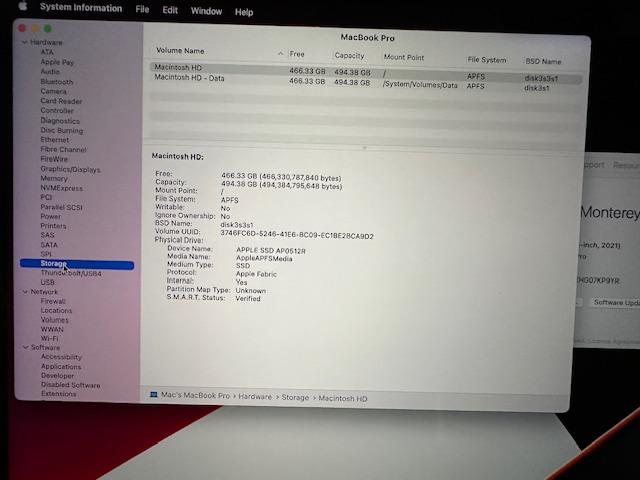The width and height of the screenshot is (640, 480).
Task: Click the yellow minimize window button
Action: (33, 30)
